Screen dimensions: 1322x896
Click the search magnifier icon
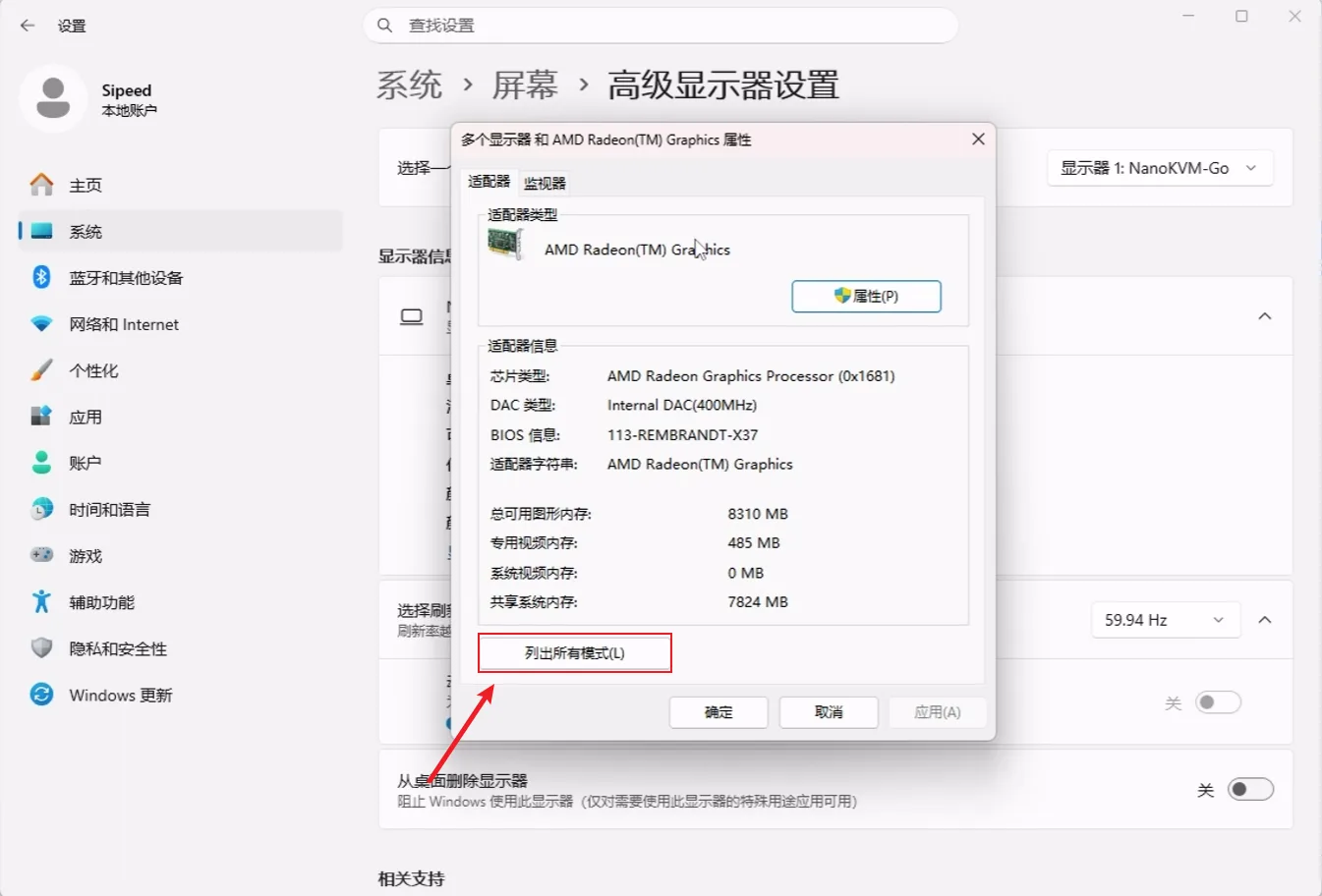point(385,26)
